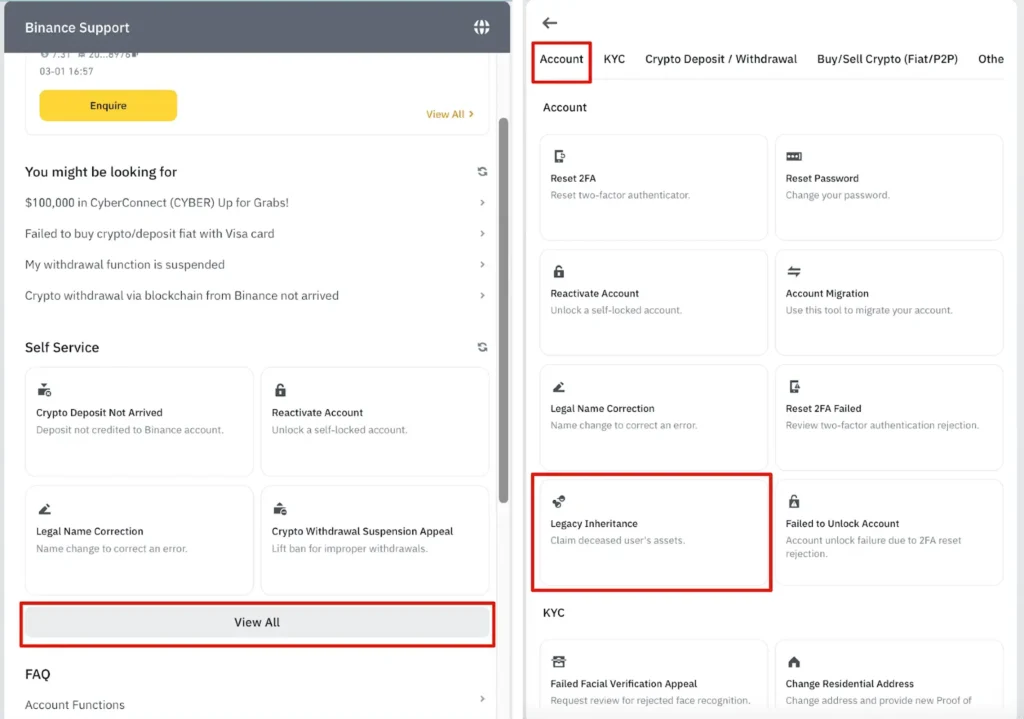Expand the Account Functions FAQ chevron
This screenshot has width=1024, height=719.
(482, 699)
